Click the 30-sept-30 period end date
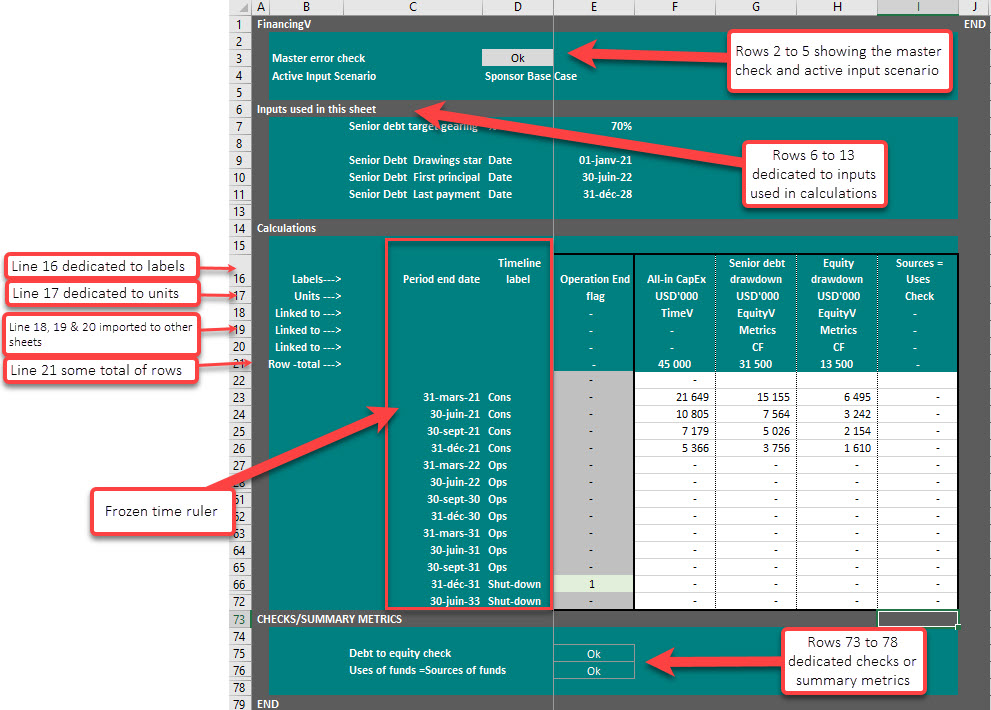The width and height of the screenshot is (991, 710). [453, 500]
